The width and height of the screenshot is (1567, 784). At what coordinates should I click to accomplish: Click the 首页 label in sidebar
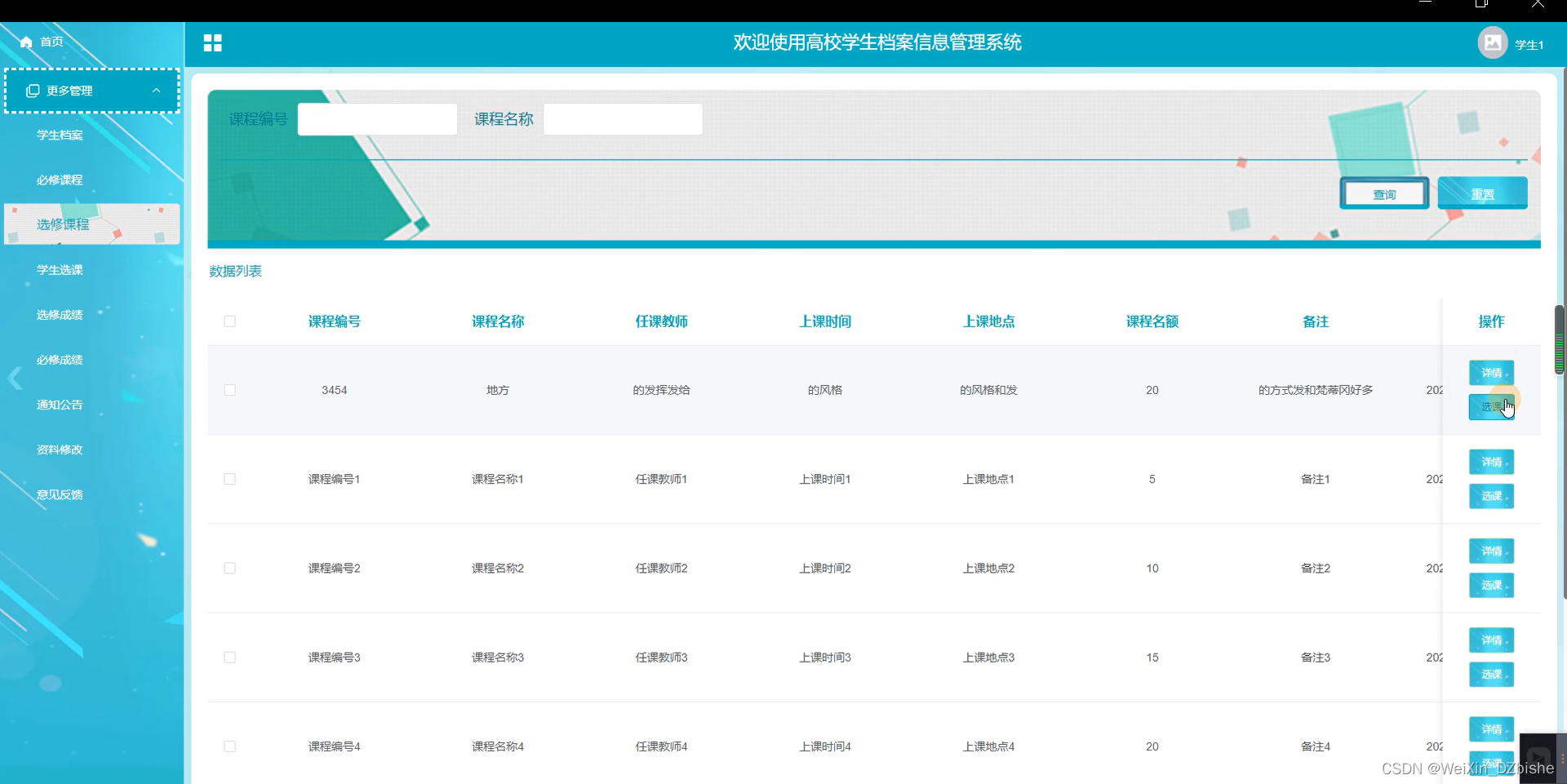[x=51, y=42]
